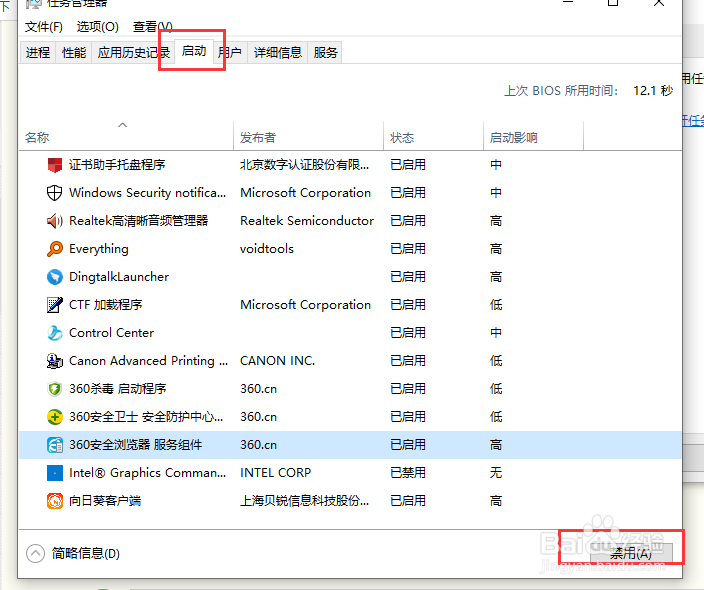Screen dimensions: 704x590
Task: Select the 360安全浏览器 服务组件 entry
Action: coord(136,445)
